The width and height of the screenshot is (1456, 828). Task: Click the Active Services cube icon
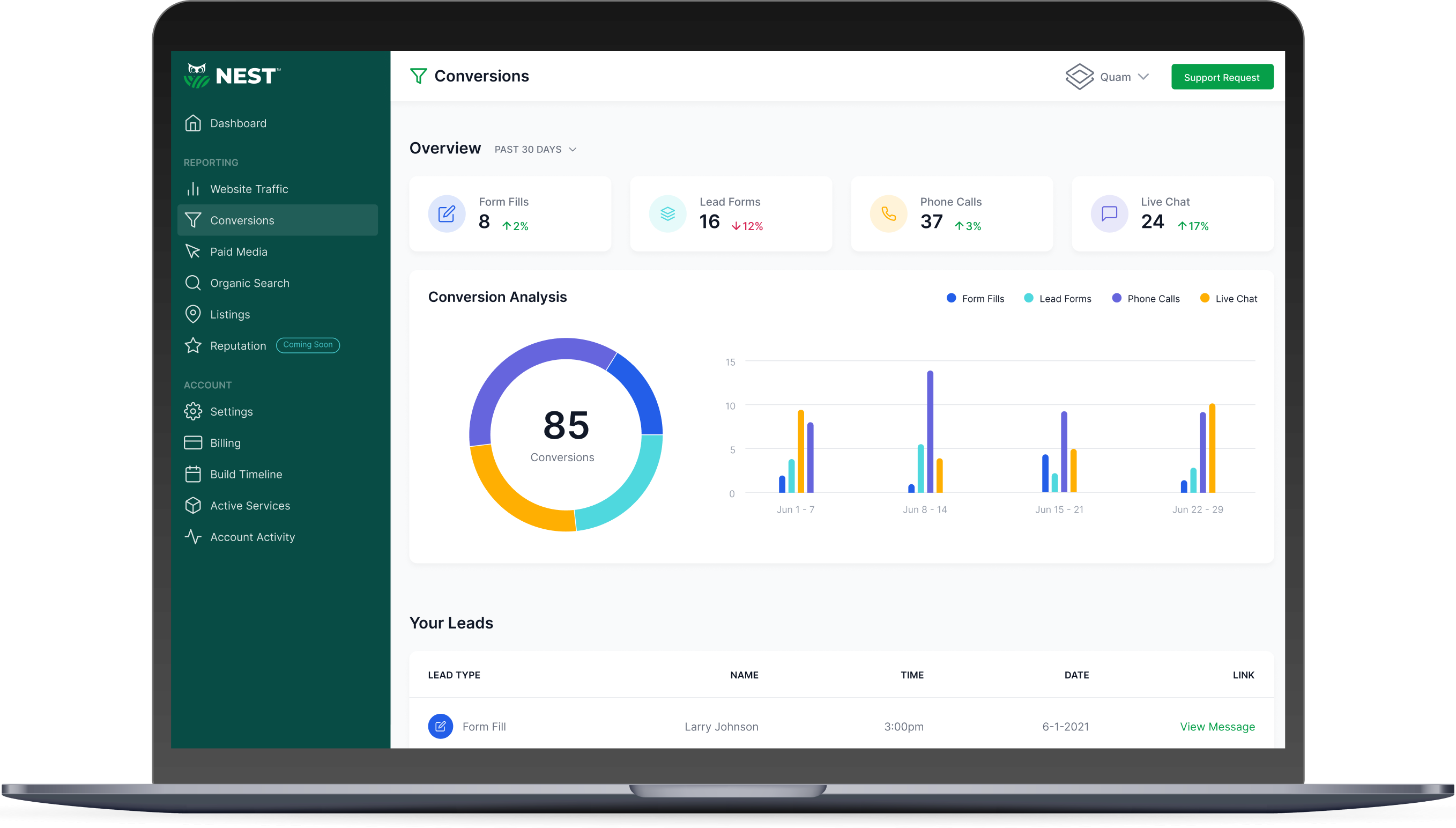[192, 506]
